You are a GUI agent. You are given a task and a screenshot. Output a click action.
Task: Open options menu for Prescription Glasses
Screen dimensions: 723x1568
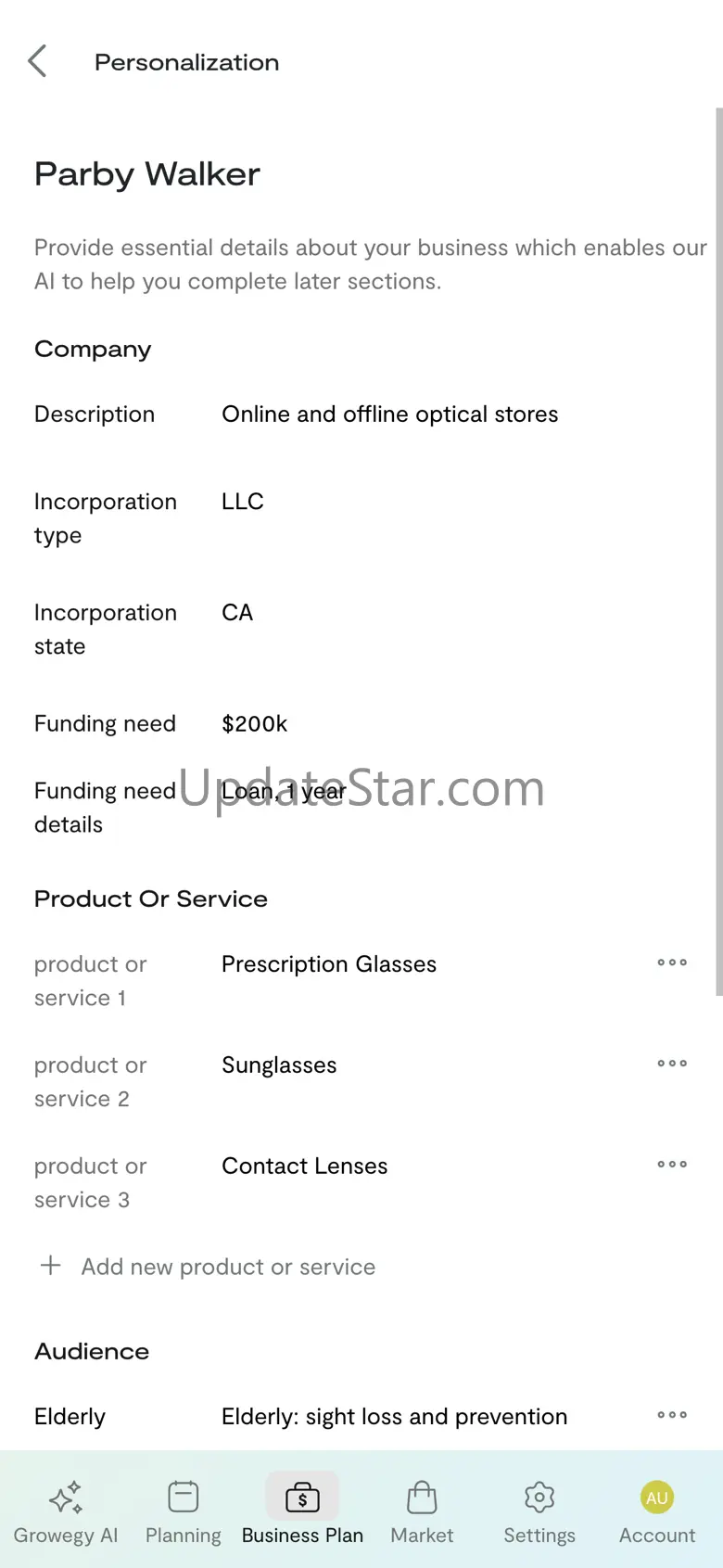tap(672, 962)
